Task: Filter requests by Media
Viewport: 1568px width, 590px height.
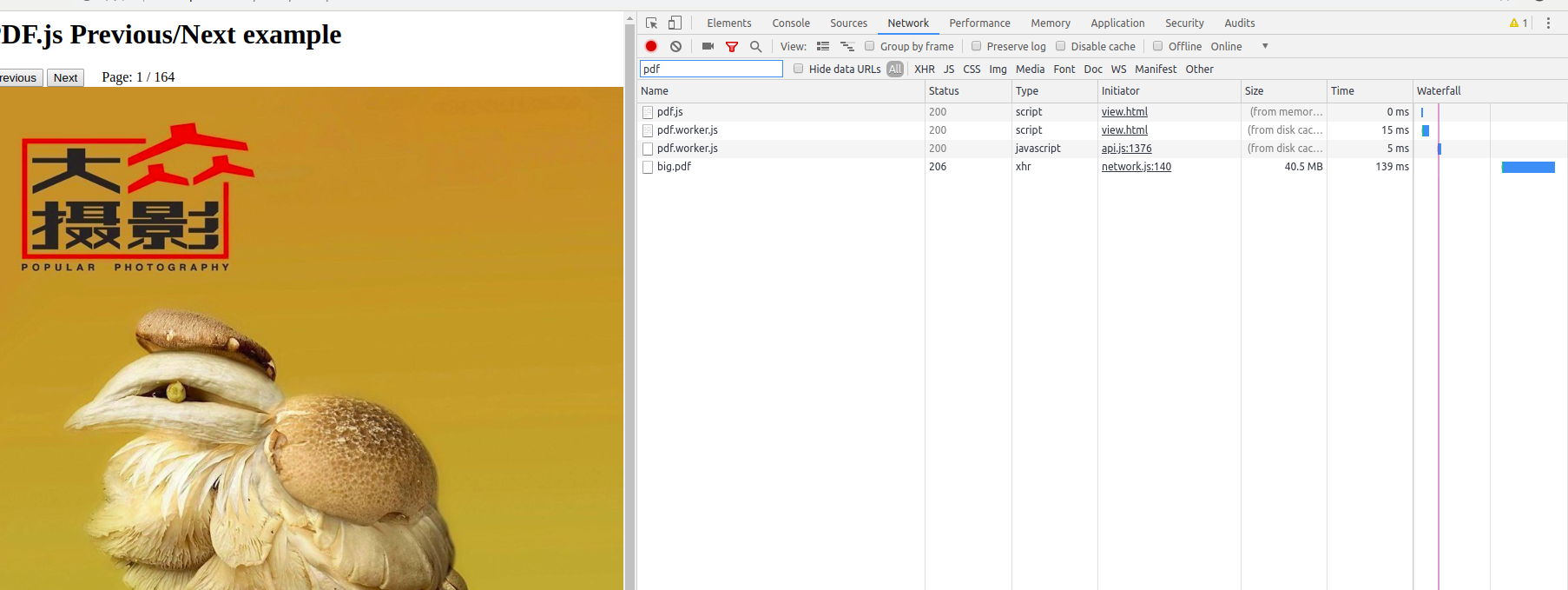Action: (x=1030, y=69)
